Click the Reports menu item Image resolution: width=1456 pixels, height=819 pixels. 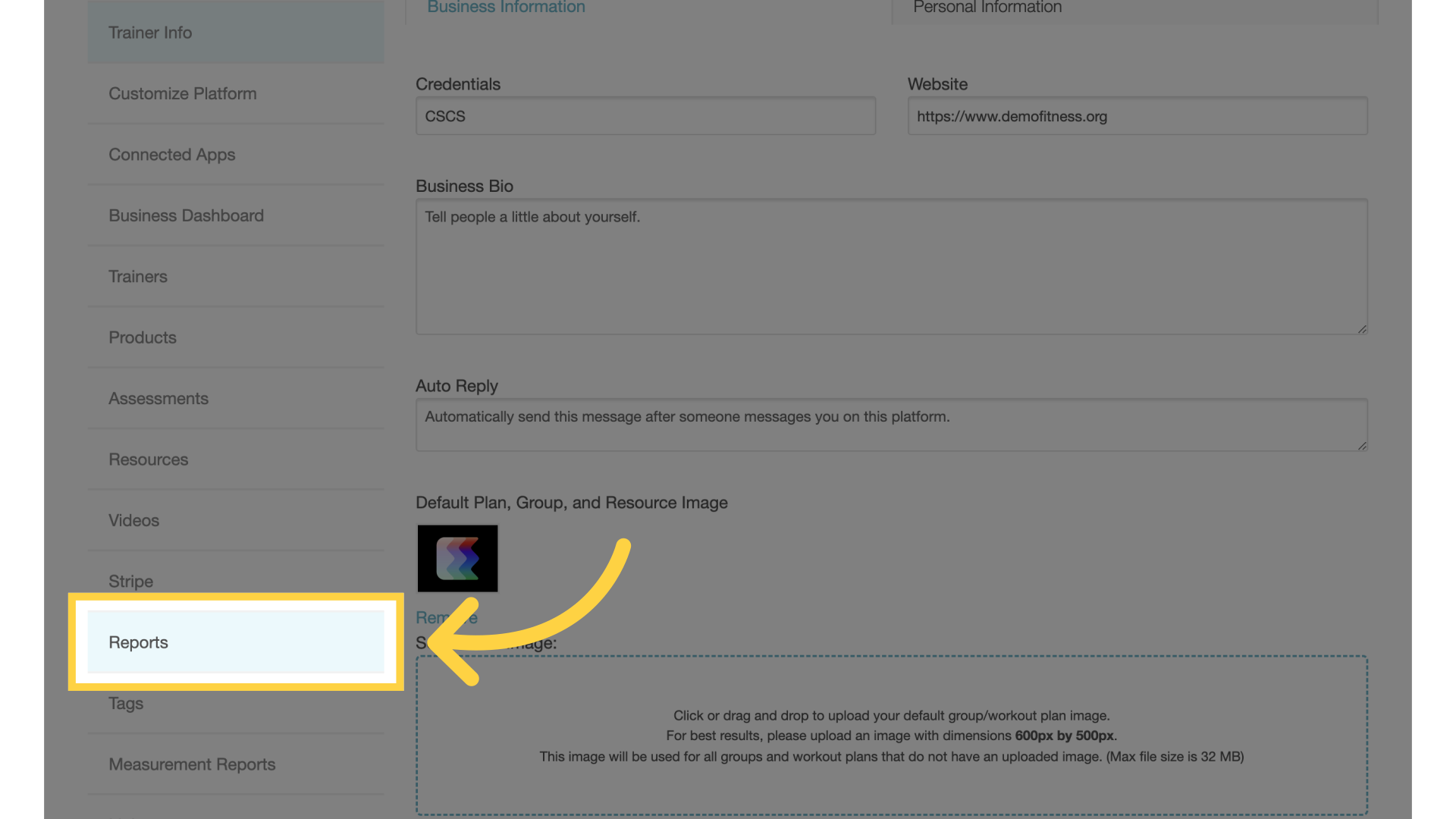(235, 641)
